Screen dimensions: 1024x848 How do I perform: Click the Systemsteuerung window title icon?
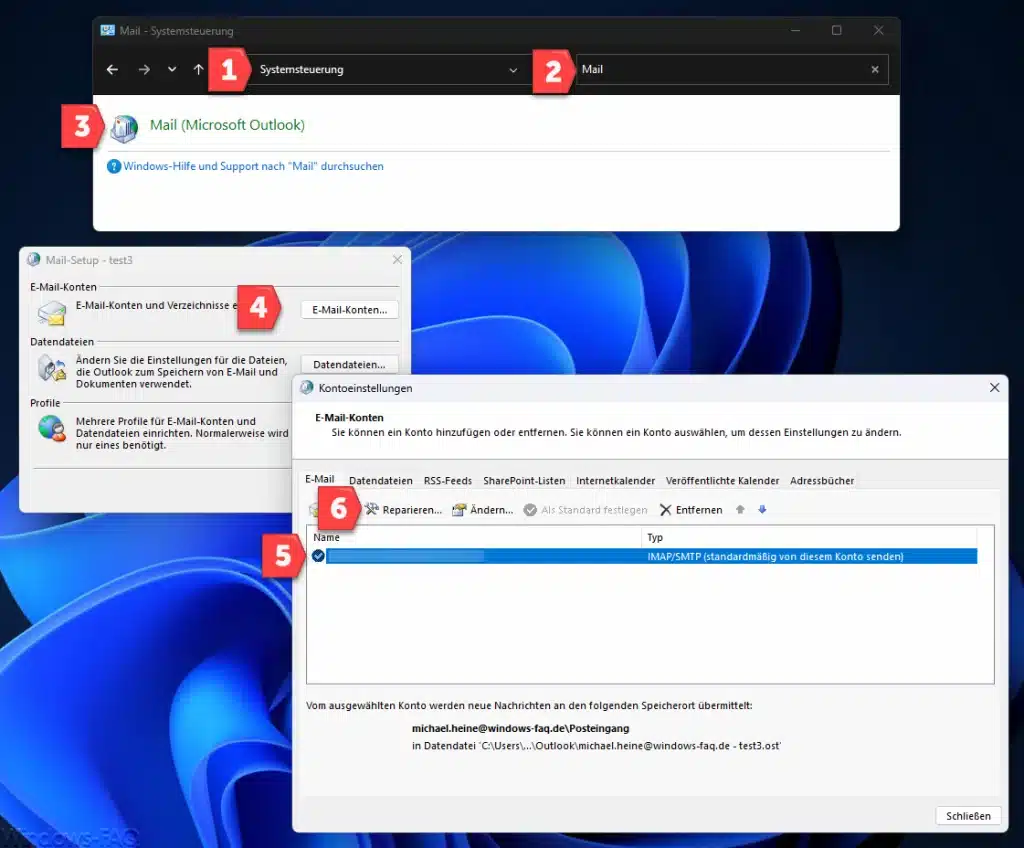107,31
